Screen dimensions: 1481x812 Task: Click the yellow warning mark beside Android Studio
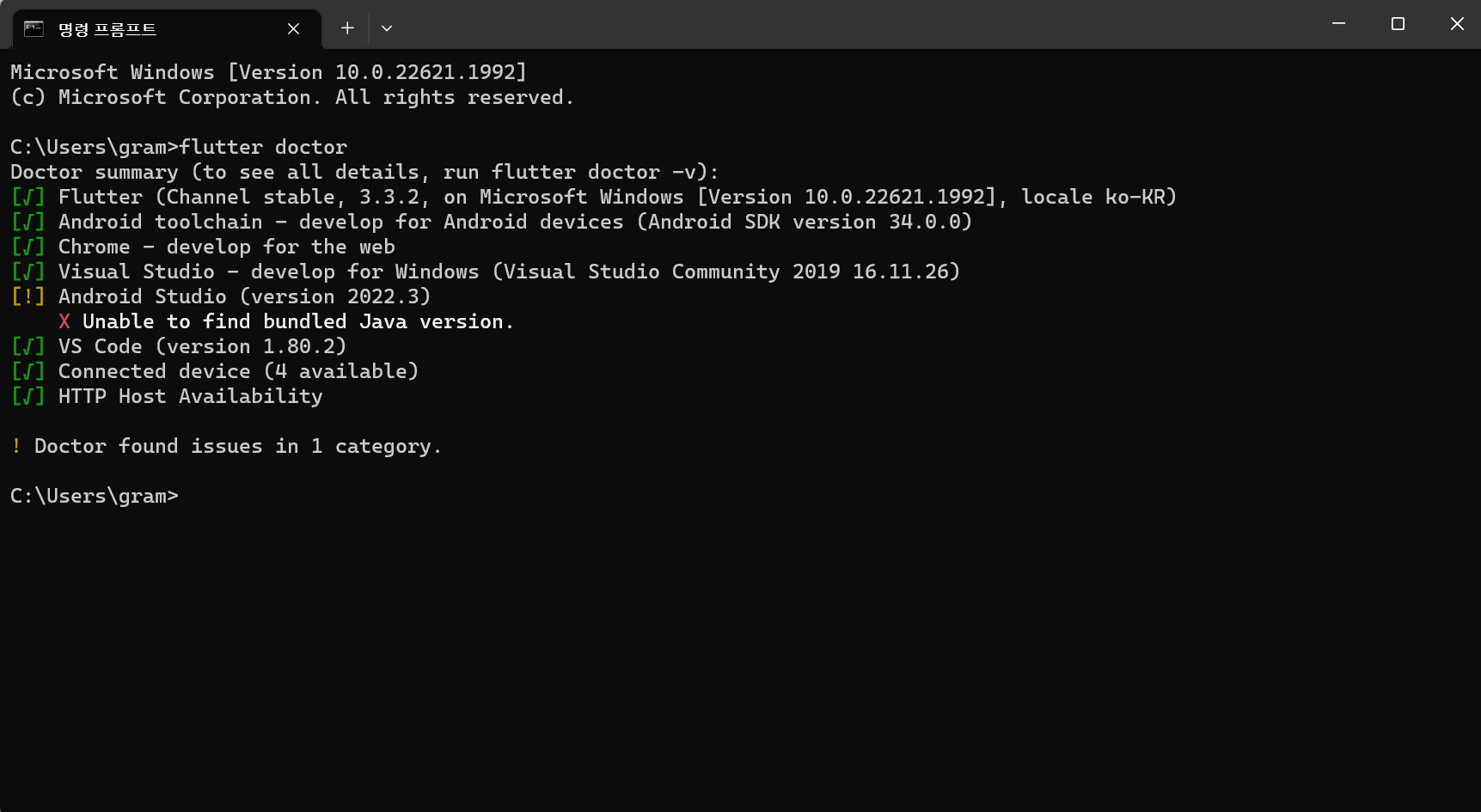coord(28,296)
